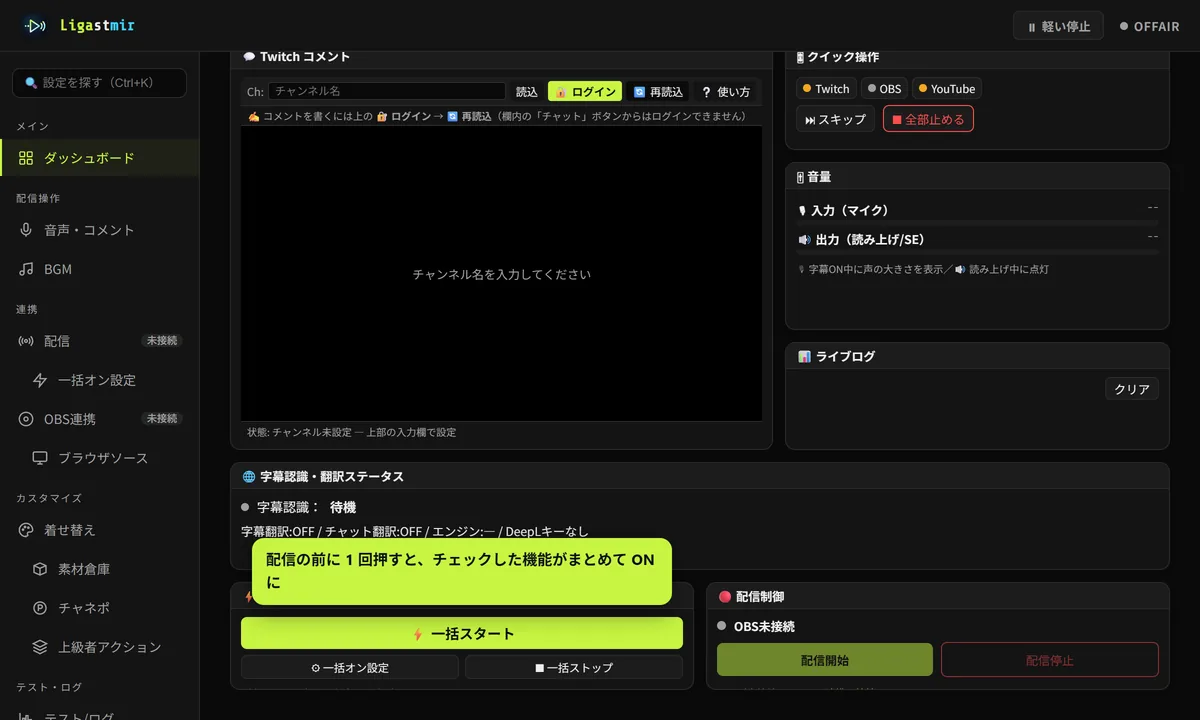Click the globe icon in 字幕認識・翻訳ステータス header
Screen dimensions: 1200x720
(249, 477)
